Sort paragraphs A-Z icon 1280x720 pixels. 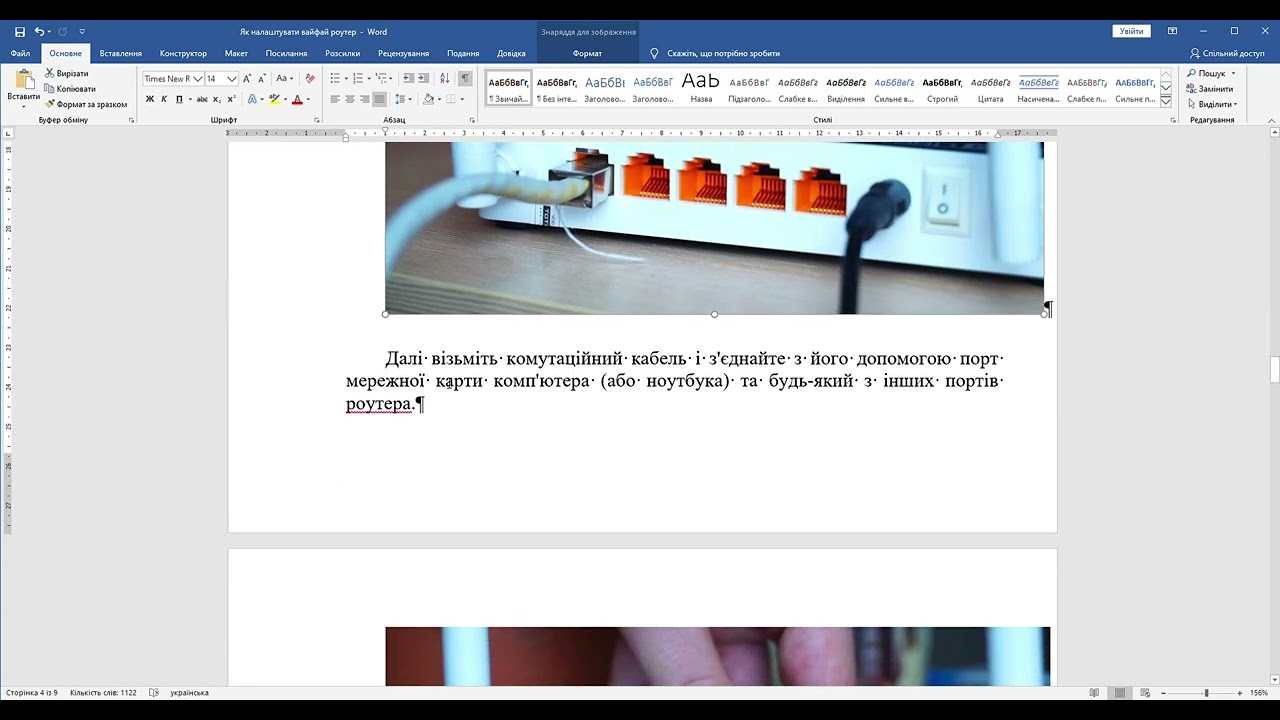coord(445,79)
